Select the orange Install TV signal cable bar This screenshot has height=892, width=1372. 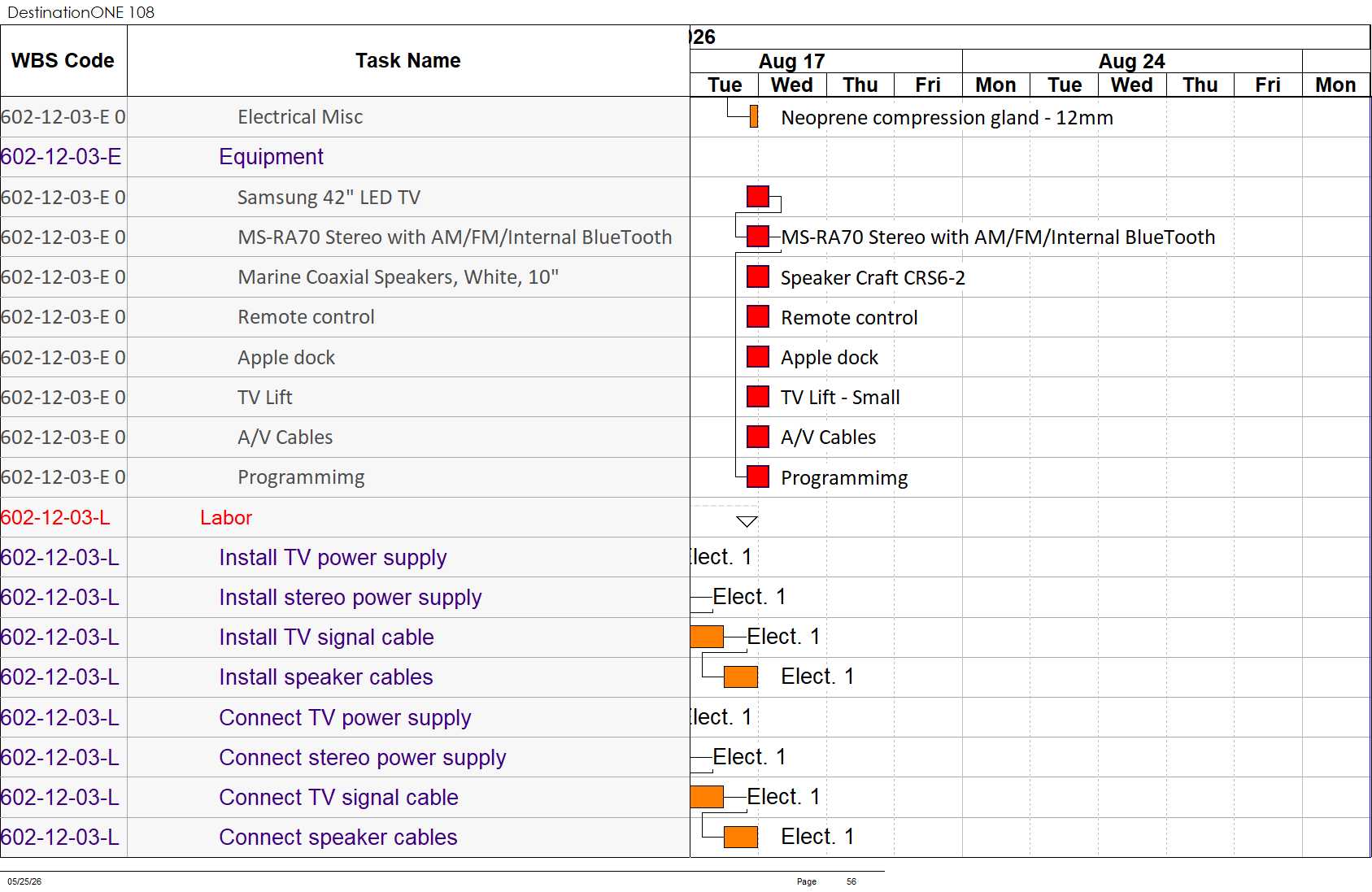coord(706,637)
